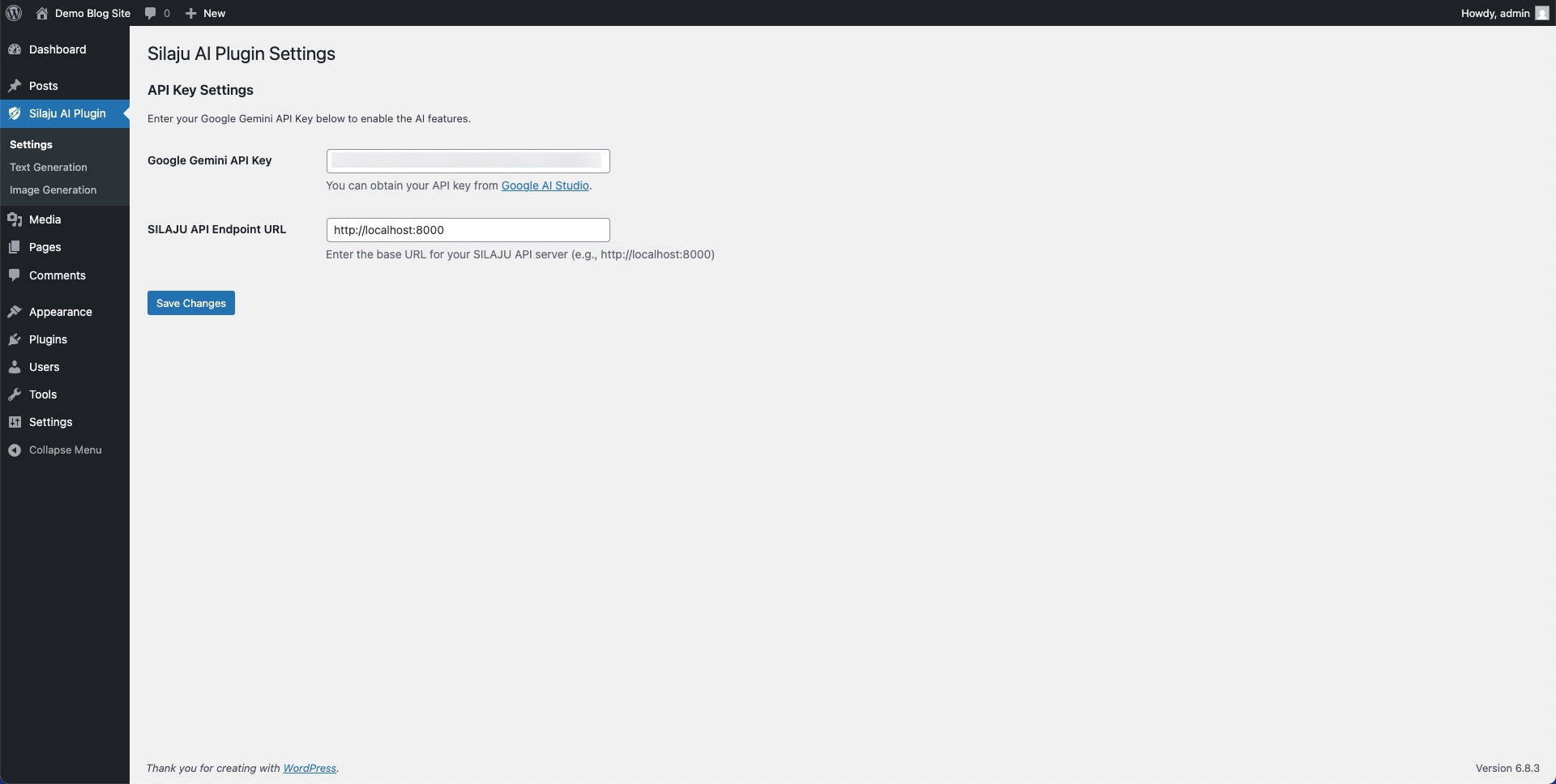Click the SILAJU API Endpoint URL label
Viewport: 1556px width, 784px height.
pos(216,229)
